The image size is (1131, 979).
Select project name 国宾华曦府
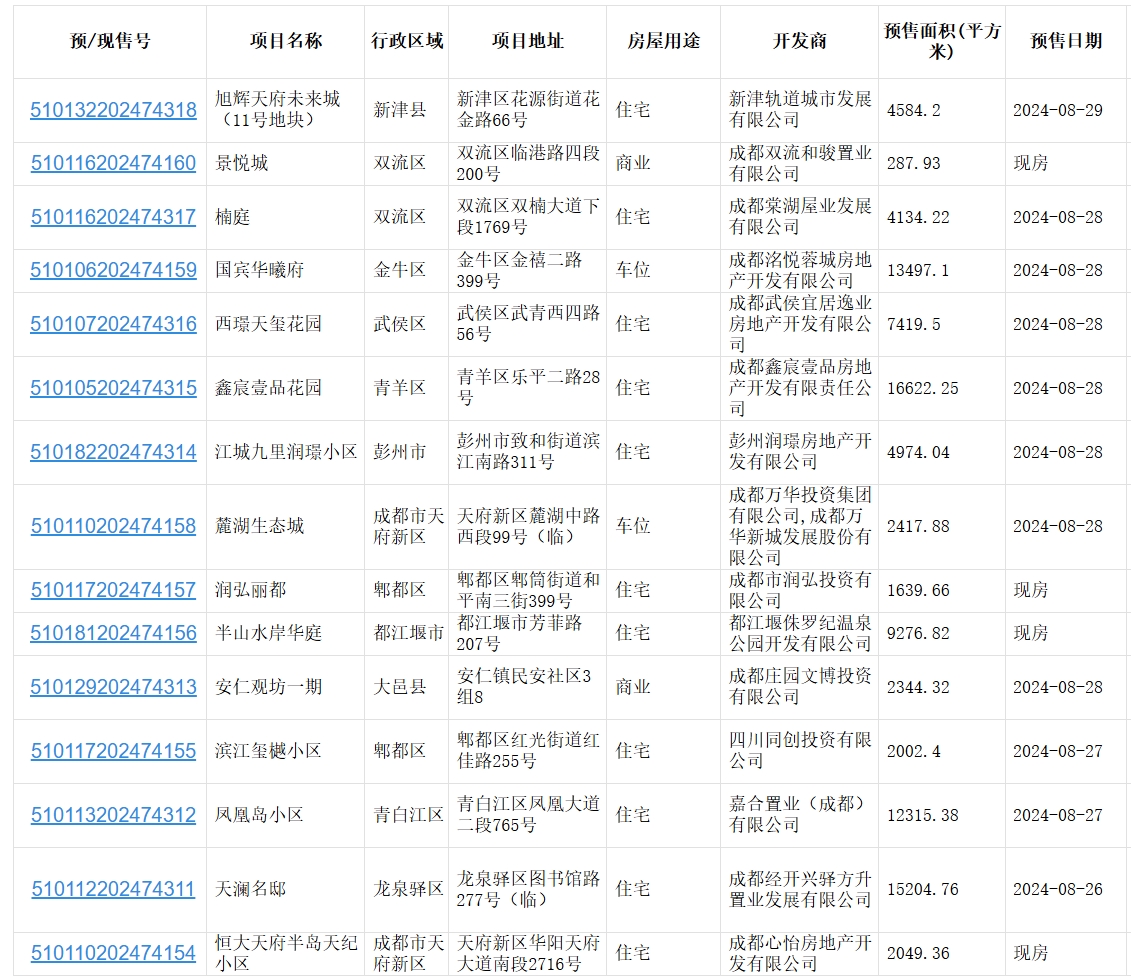[260, 271]
